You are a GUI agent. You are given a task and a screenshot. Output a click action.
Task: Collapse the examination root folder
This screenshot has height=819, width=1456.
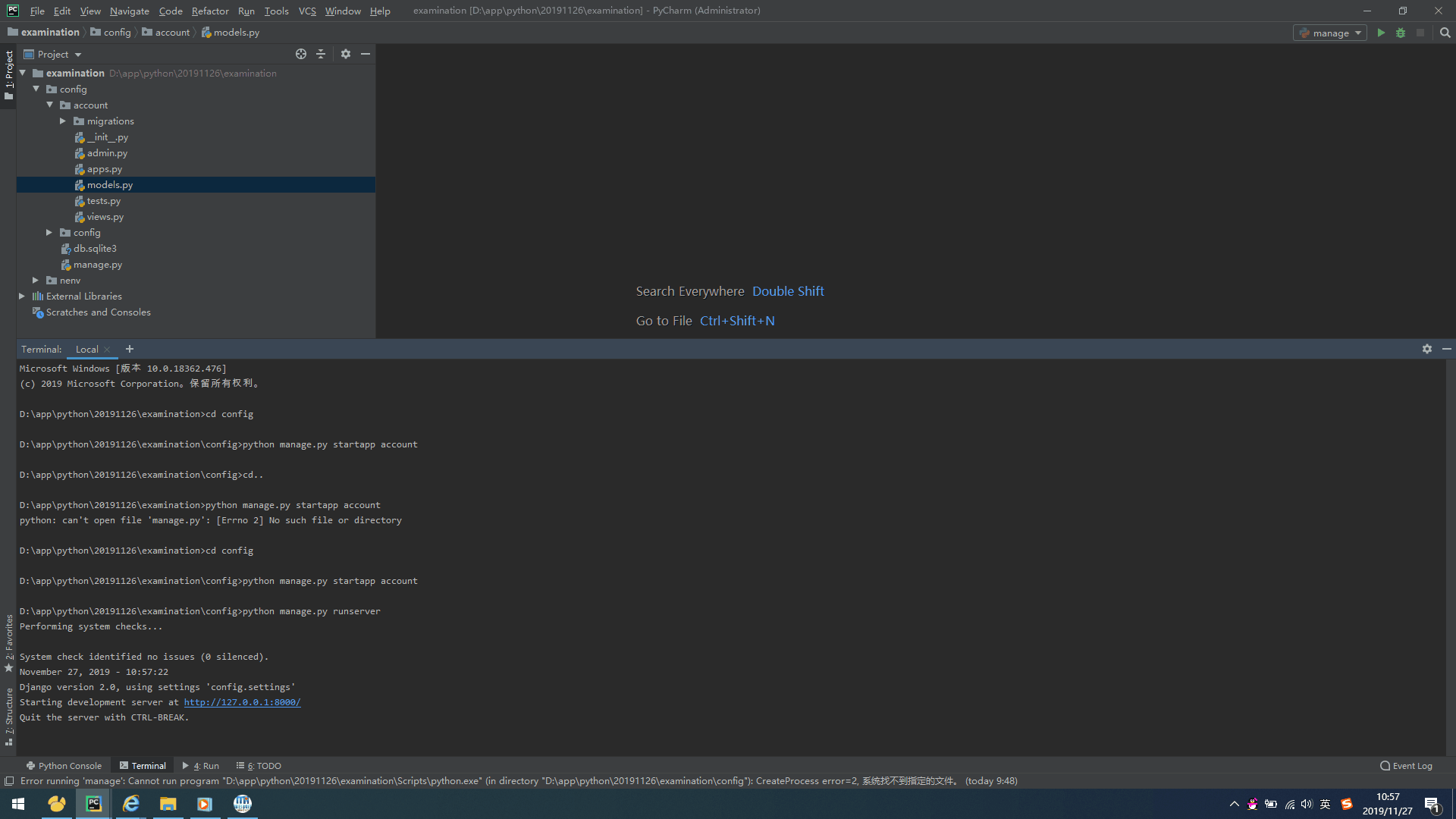click(23, 73)
